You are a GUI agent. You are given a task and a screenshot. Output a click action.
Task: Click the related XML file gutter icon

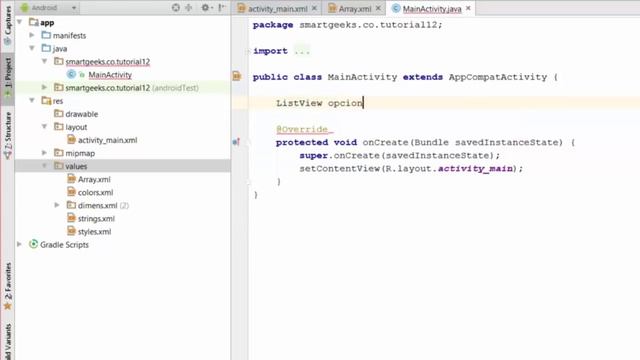pos(237,76)
